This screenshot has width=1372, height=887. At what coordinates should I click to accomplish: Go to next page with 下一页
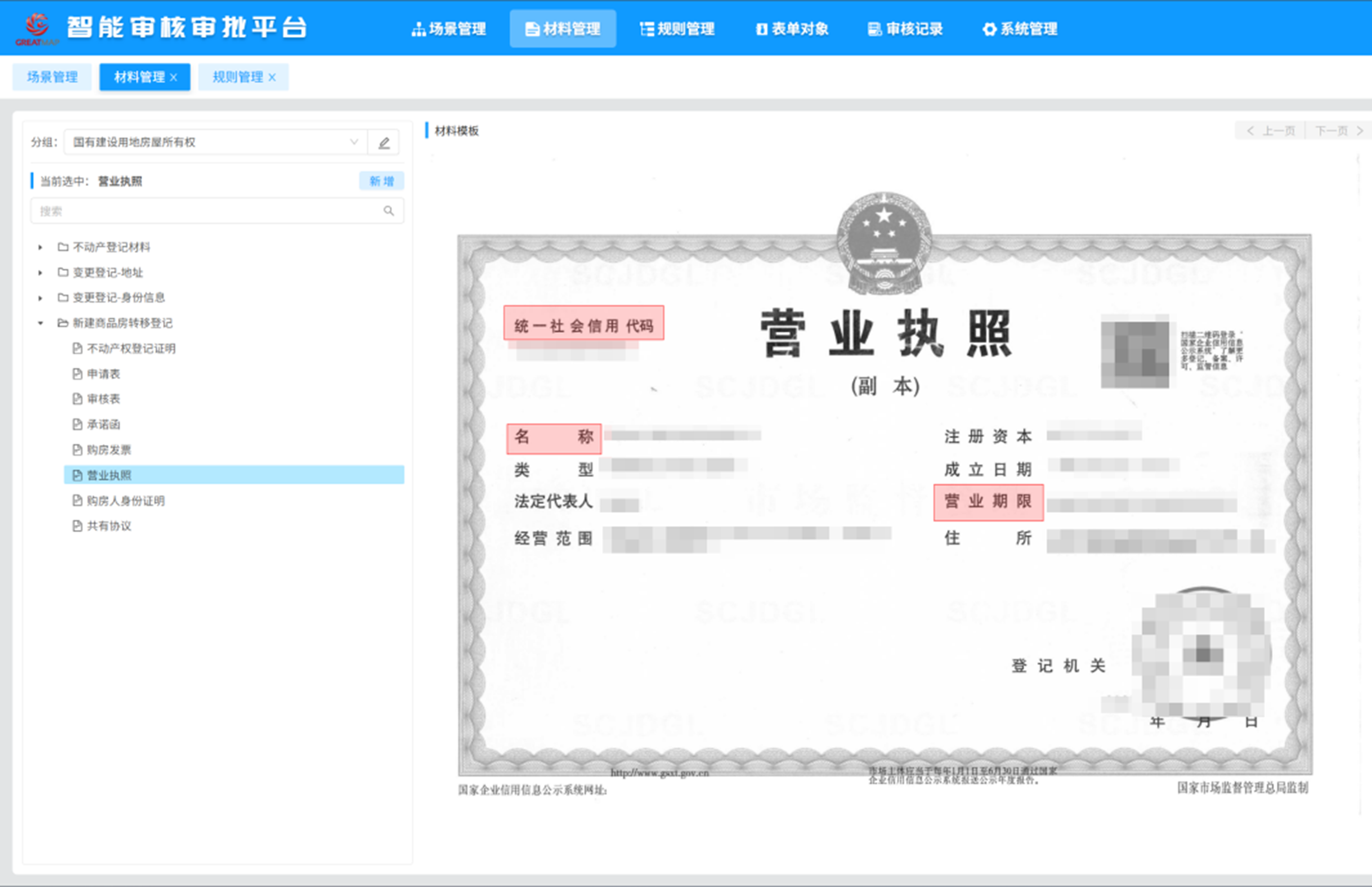point(1338,131)
